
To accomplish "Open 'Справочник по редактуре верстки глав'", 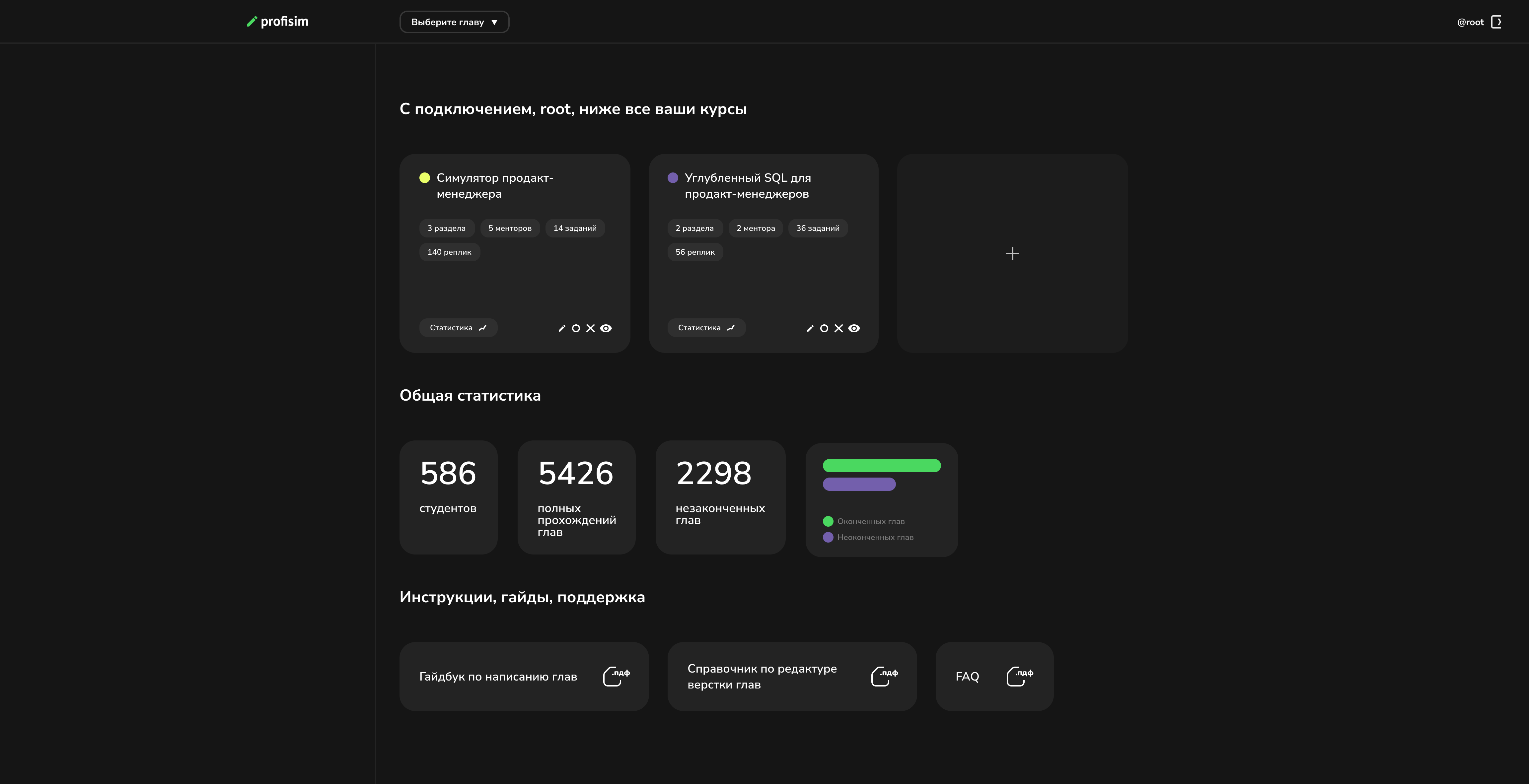I will click(x=792, y=676).
